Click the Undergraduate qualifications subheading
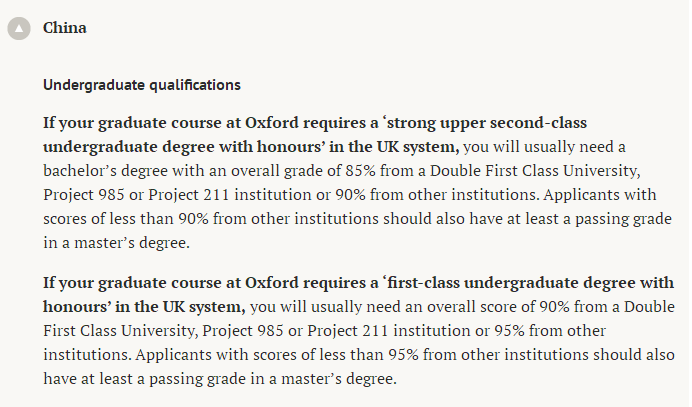Image resolution: width=692 pixels, height=407 pixels. pos(141,84)
